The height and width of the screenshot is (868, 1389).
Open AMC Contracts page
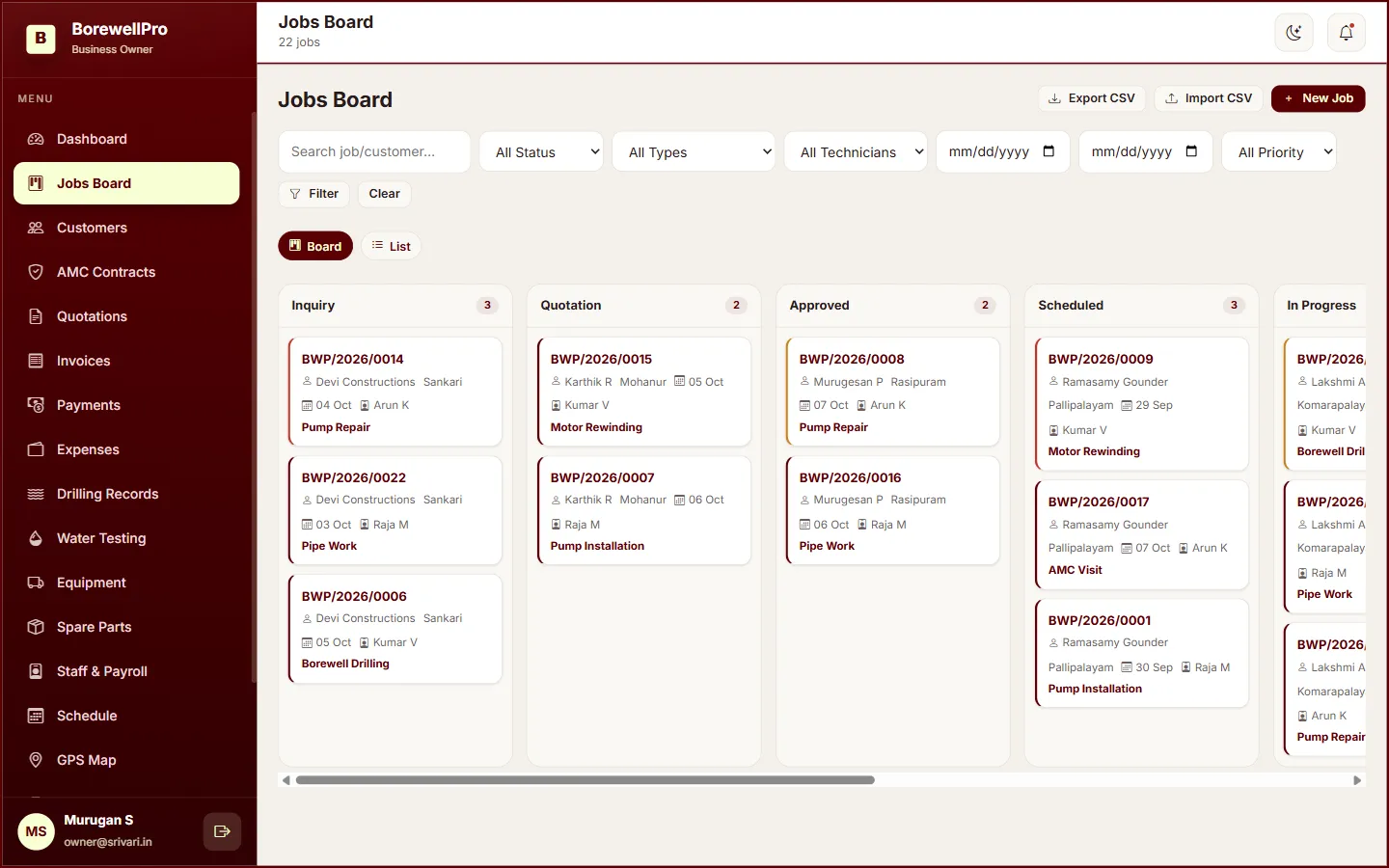[x=126, y=272]
